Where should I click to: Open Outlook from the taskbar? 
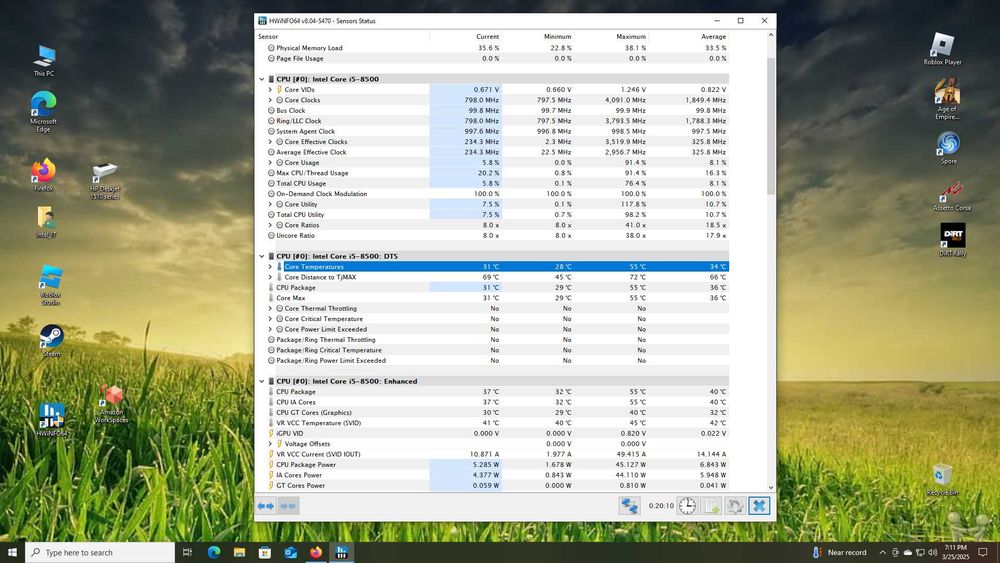click(x=290, y=552)
